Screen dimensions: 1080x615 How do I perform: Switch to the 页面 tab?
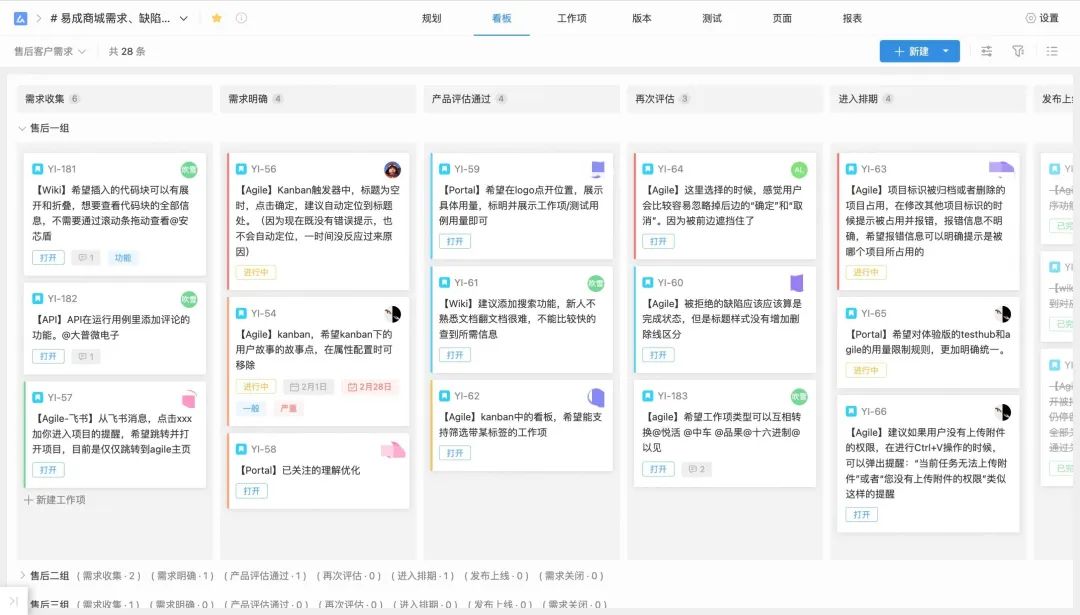click(x=782, y=19)
